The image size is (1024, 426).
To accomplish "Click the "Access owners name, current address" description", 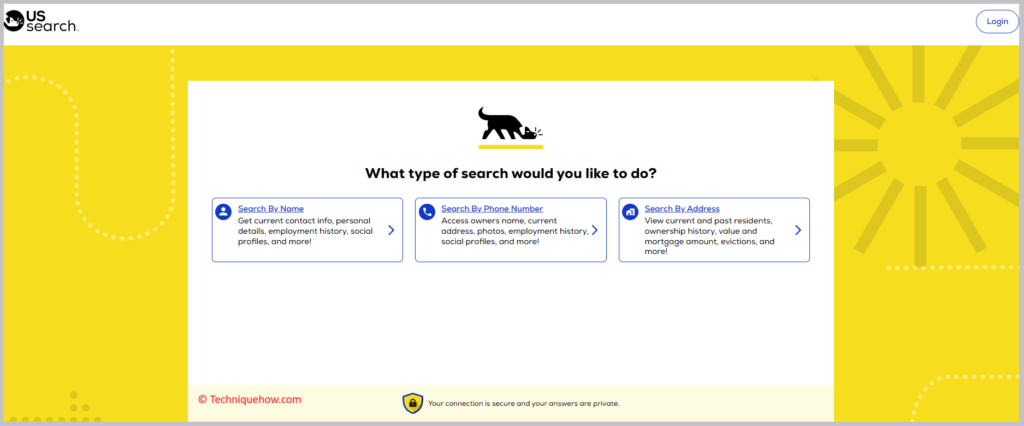I will (515, 231).
